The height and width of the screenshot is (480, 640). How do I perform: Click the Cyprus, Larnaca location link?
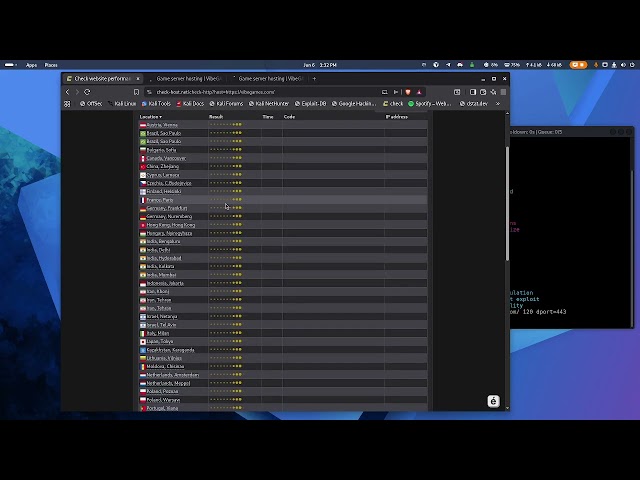pyautogui.click(x=163, y=175)
